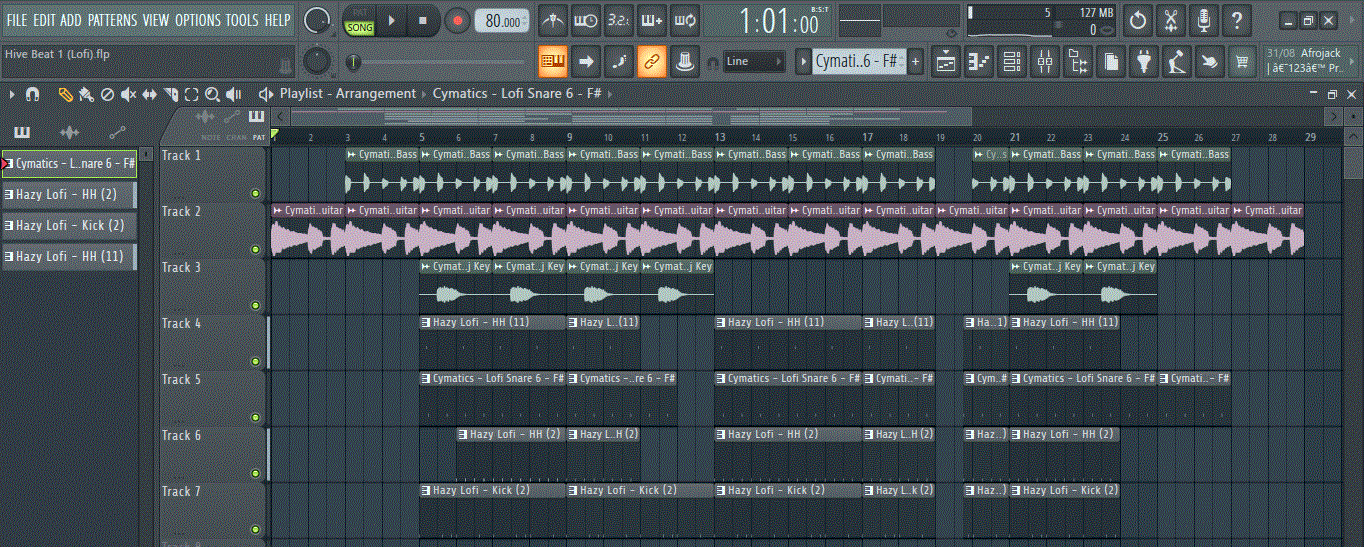This screenshot has width=1364, height=547.
Task: Open the VIEW menu
Action: click(x=156, y=20)
